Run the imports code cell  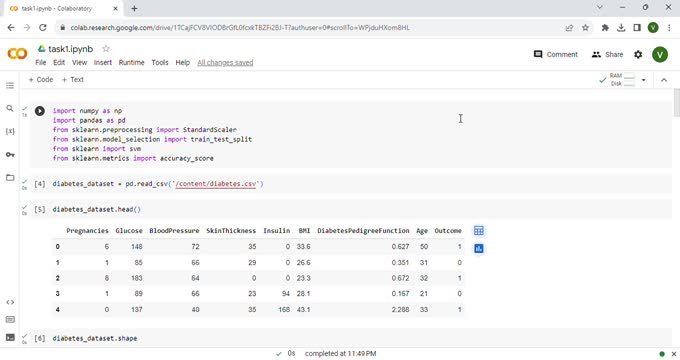tap(39, 111)
